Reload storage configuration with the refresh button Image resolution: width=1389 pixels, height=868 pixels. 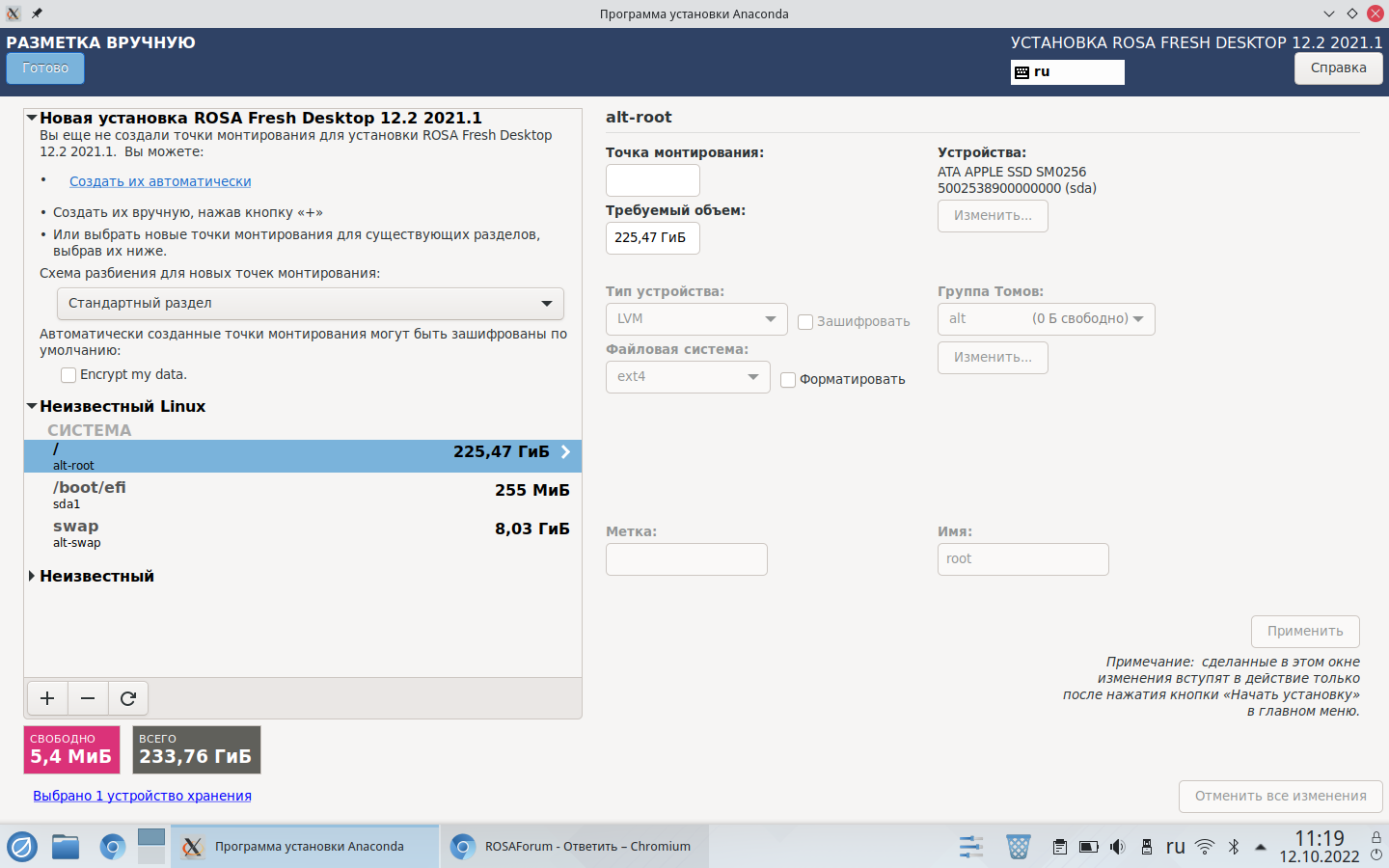tap(128, 698)
